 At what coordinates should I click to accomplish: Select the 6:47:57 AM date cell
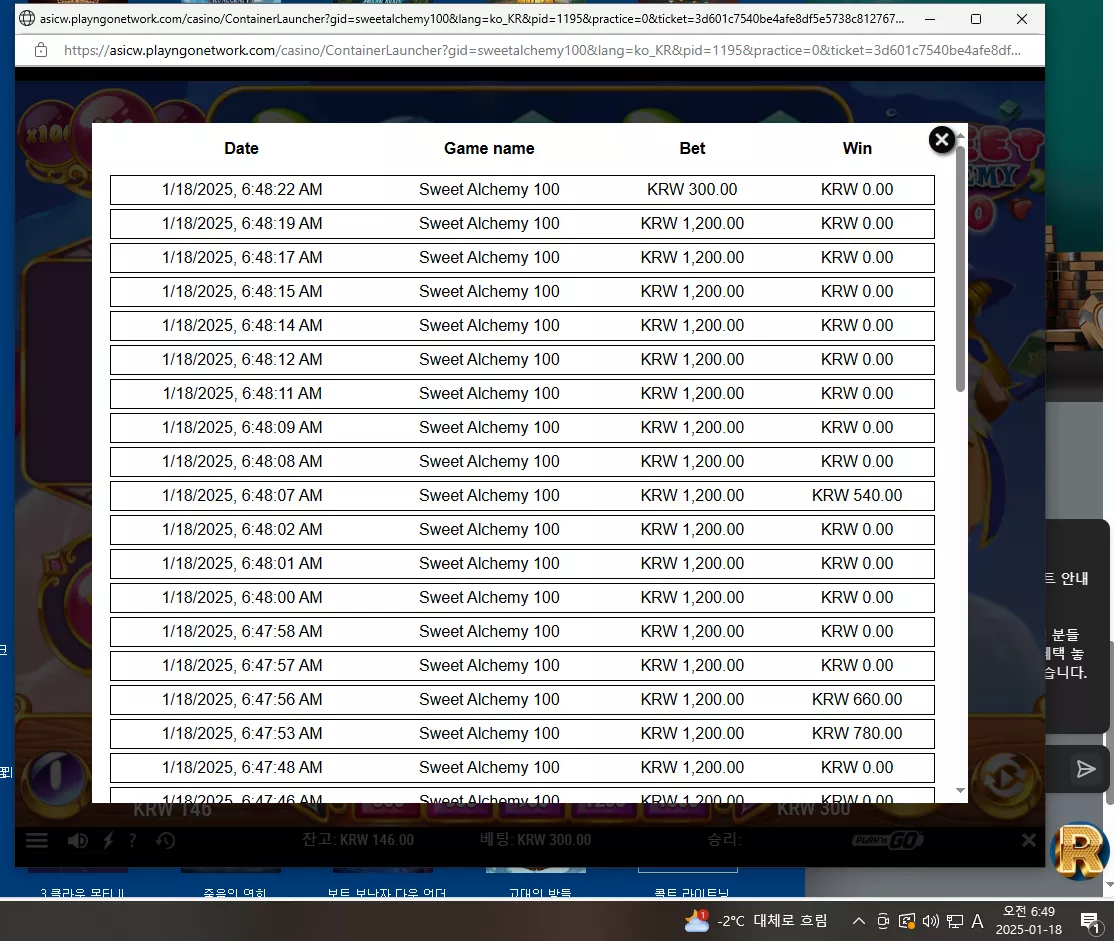coord(242,666)
